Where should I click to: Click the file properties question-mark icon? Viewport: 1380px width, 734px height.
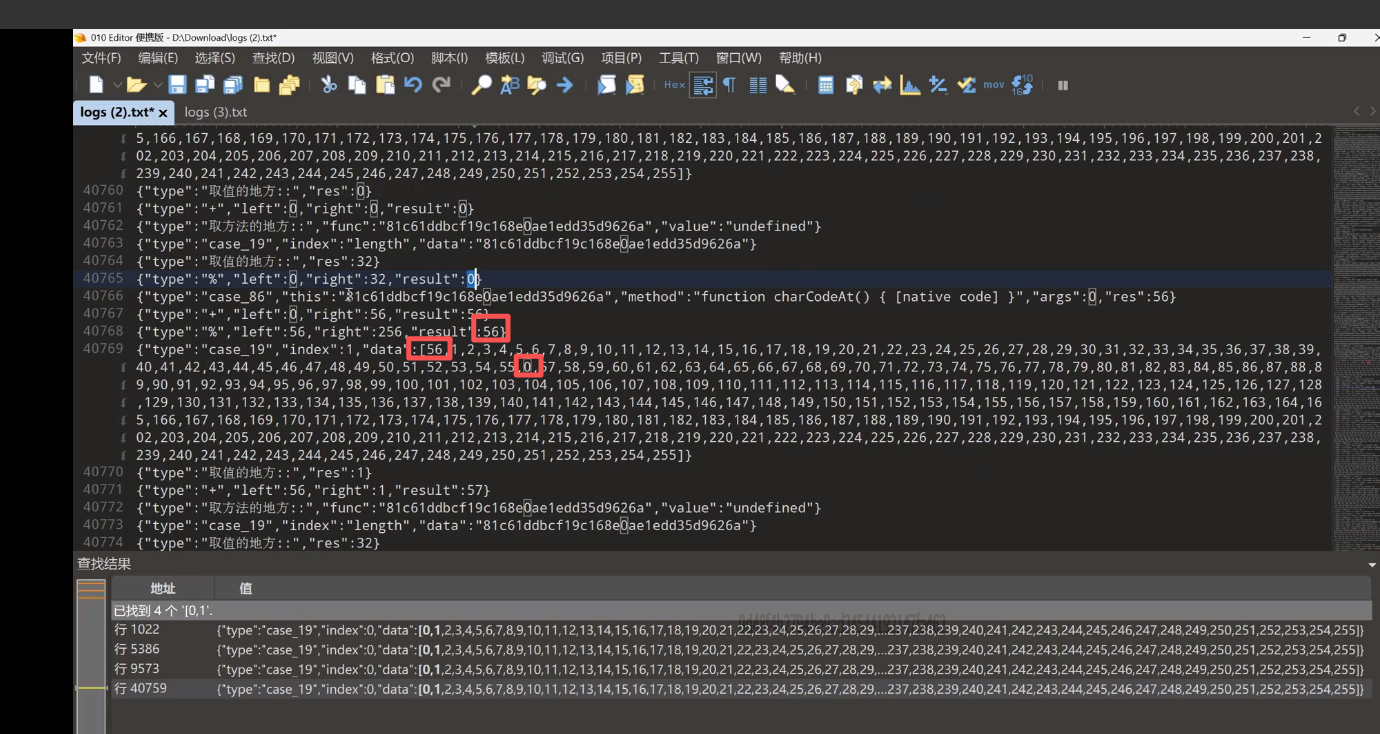pyautogui.click(x=854, y=85)
